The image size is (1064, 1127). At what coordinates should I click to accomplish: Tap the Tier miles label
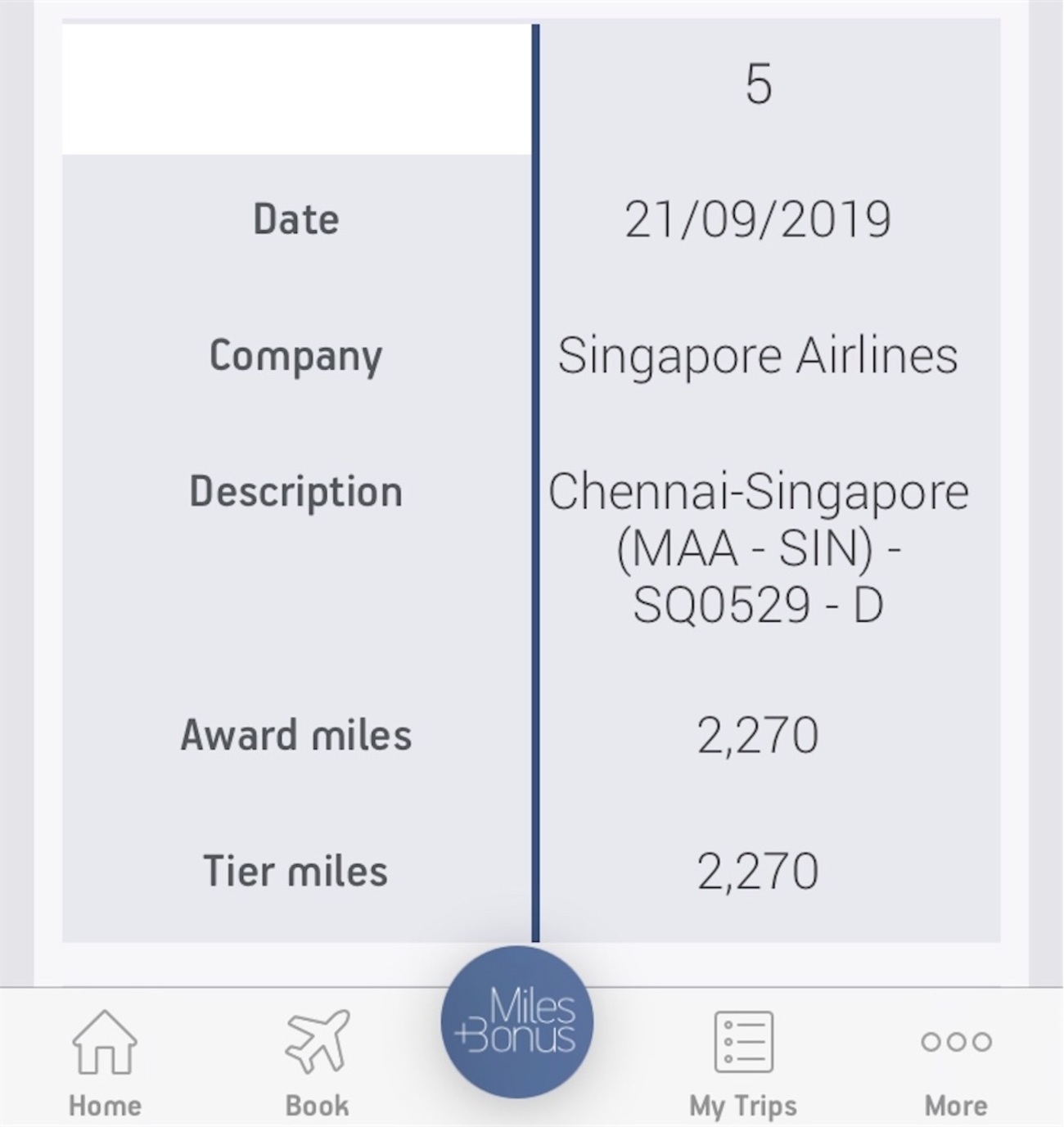(x=296, y=870)
